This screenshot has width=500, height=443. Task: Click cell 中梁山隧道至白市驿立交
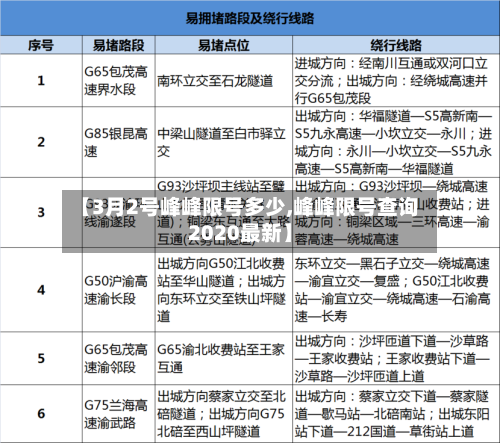click(224, 142)
